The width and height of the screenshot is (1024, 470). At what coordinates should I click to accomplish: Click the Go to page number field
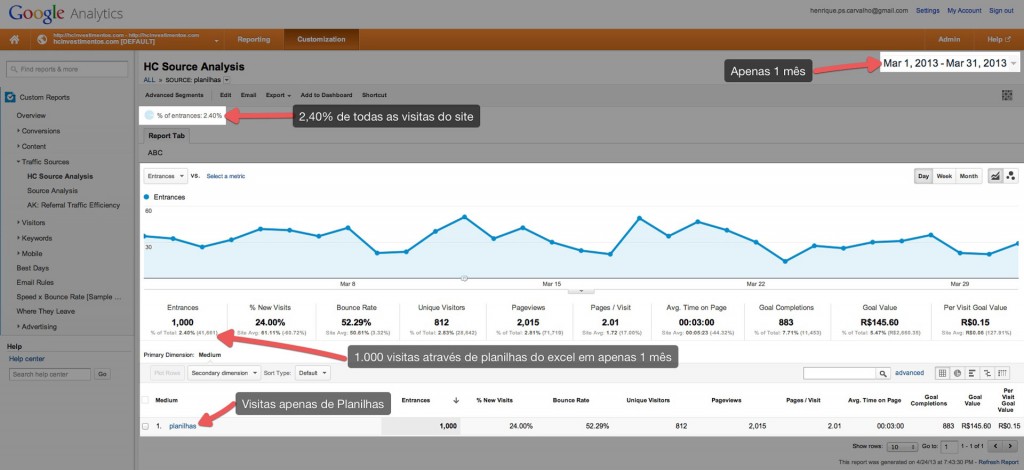click(x=950, y=447)
